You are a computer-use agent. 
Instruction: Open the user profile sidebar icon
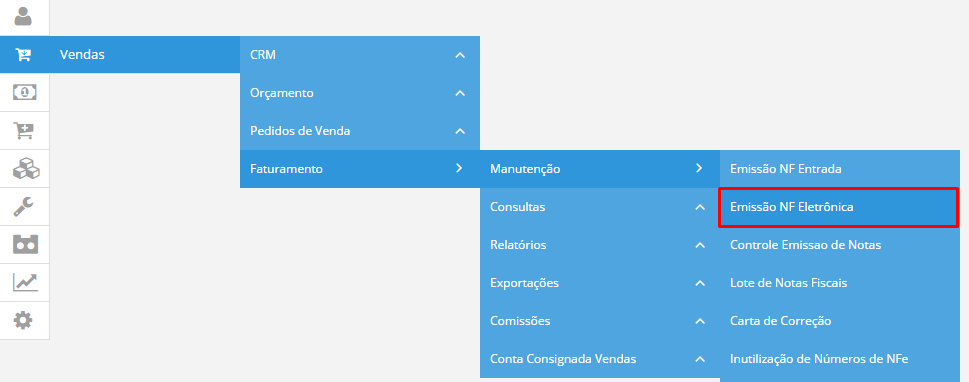(23, 16)
